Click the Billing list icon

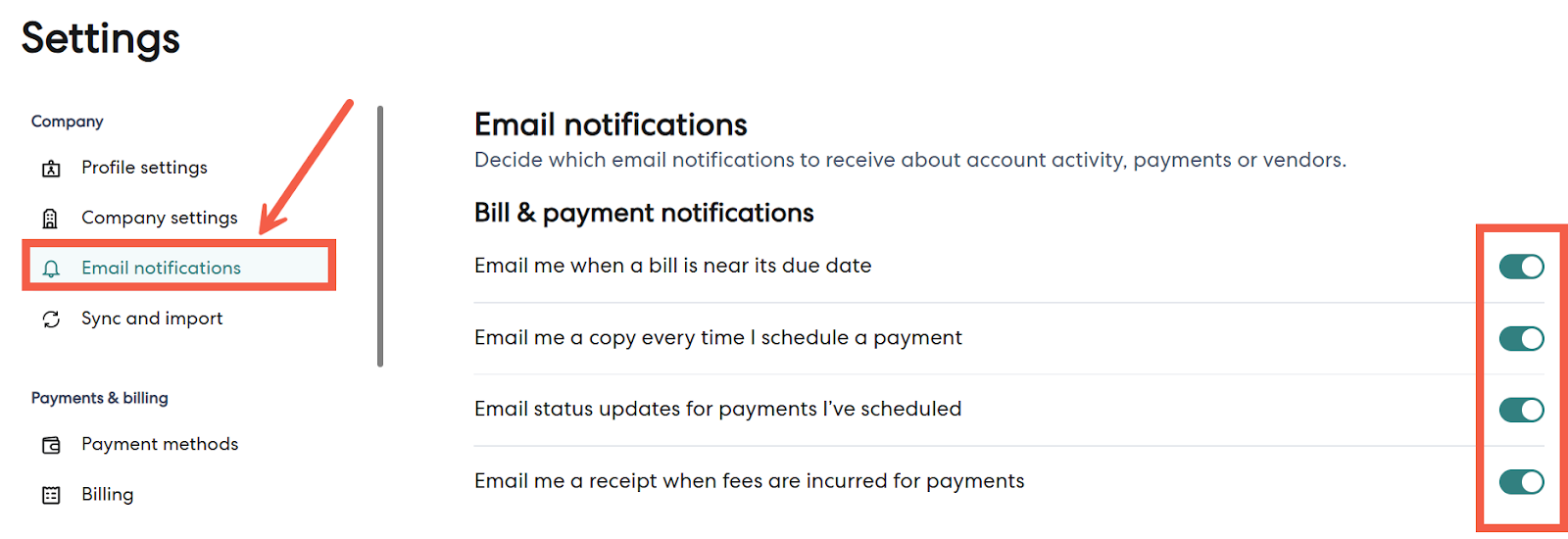tap(51, 495)
